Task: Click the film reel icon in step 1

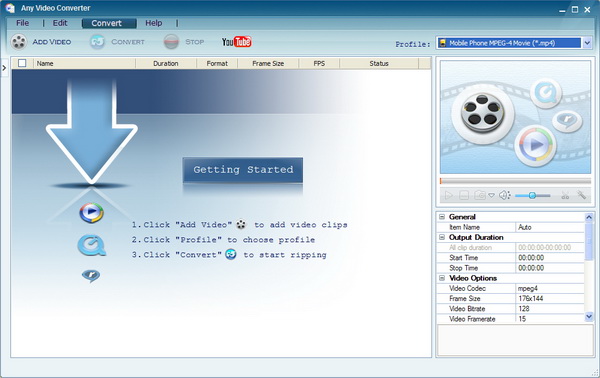Action: tap(241, 225)
